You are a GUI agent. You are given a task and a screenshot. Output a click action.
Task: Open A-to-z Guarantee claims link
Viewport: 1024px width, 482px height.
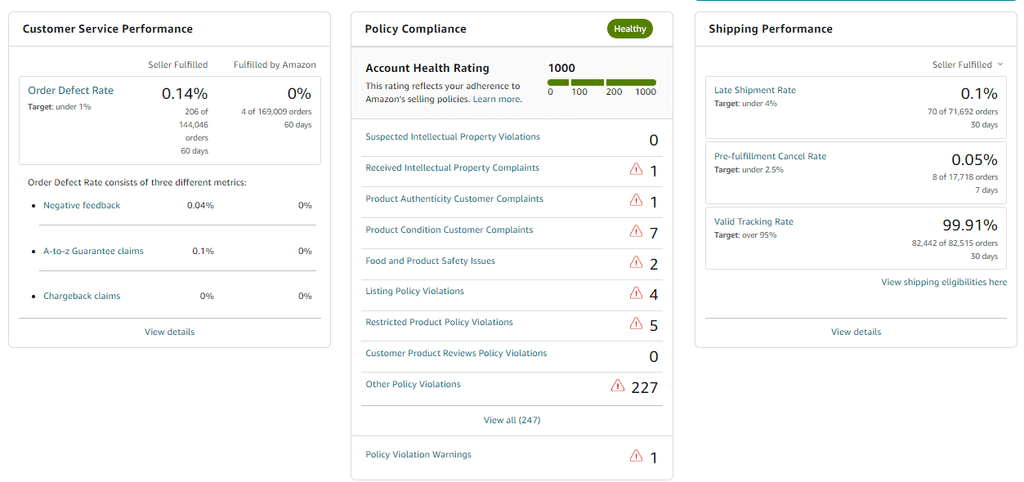[x=93, y=251]
